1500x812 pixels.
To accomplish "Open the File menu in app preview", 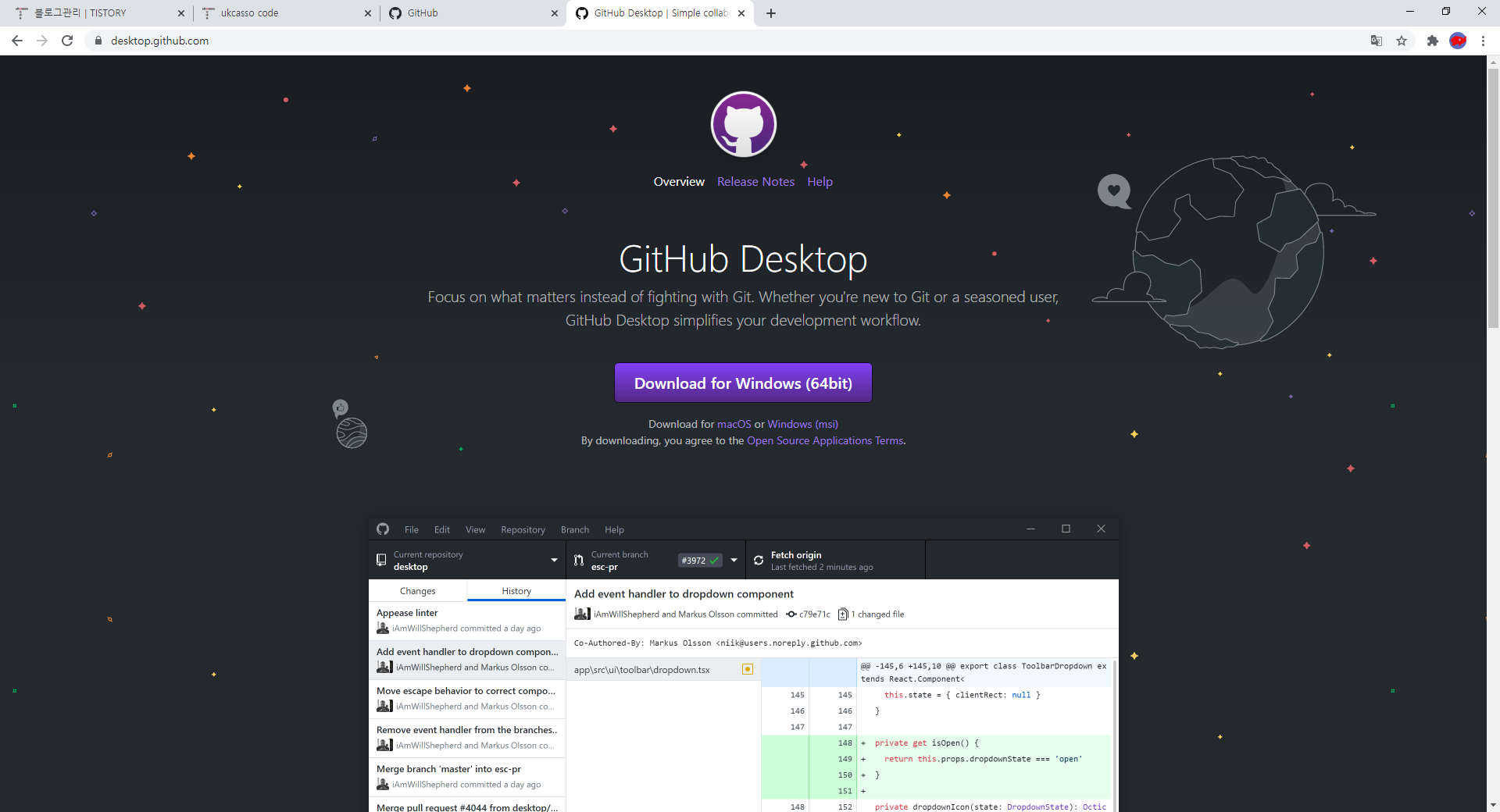I will click(x=412, y=529).
